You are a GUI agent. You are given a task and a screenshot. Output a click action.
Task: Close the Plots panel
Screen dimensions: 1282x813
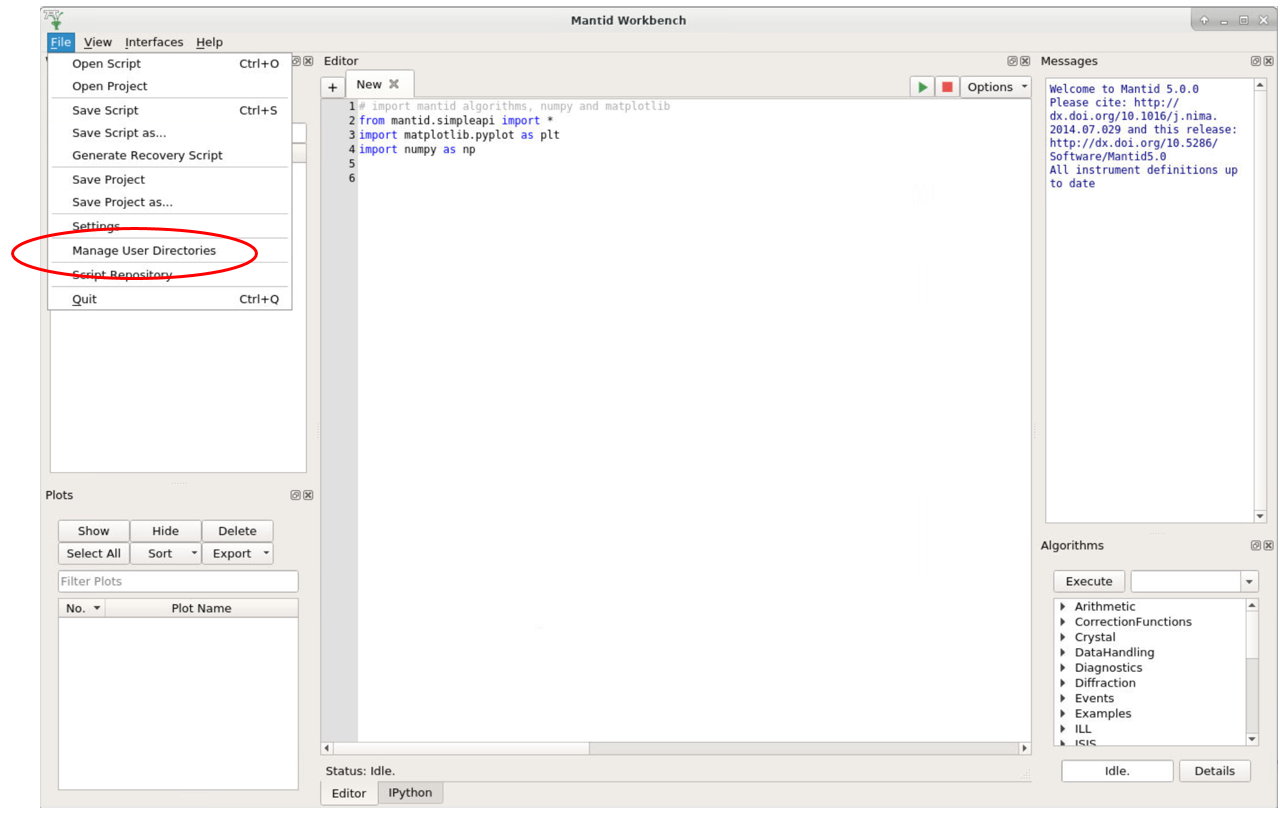308,495
